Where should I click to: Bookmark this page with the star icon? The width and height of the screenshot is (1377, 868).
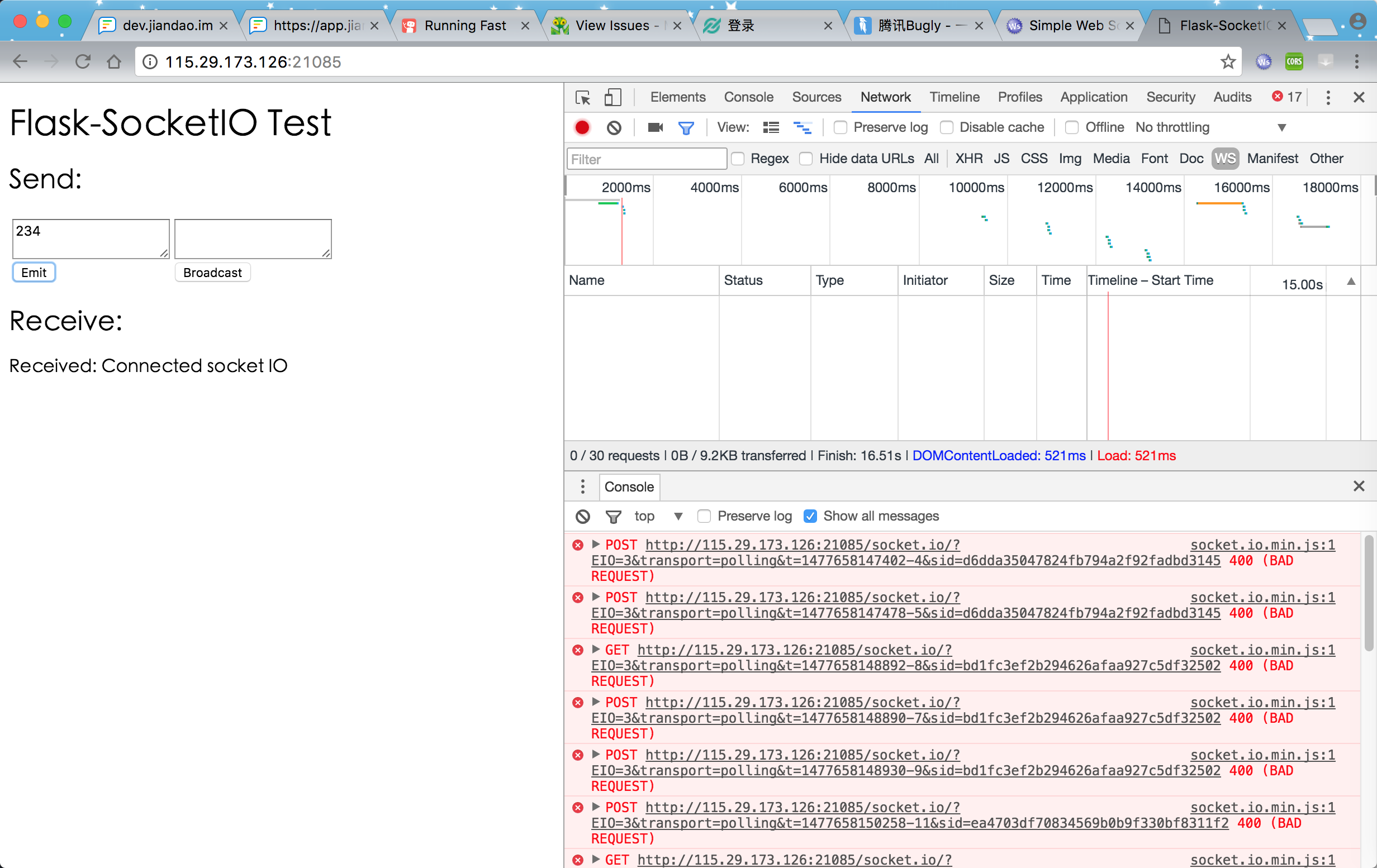[1228, 61]
